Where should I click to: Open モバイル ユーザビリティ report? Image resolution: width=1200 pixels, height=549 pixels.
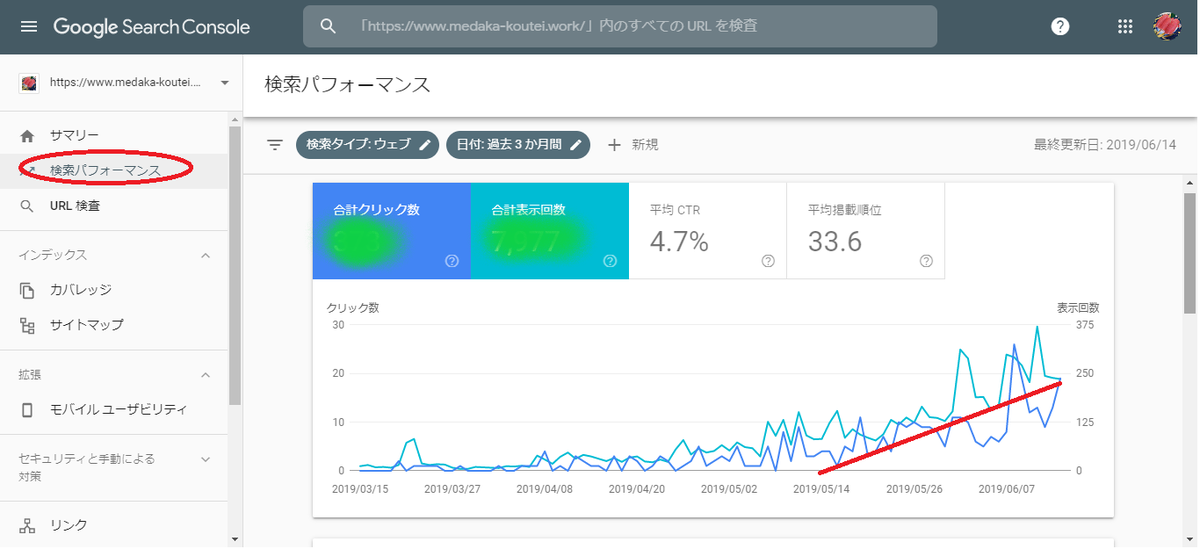(118, 410)
